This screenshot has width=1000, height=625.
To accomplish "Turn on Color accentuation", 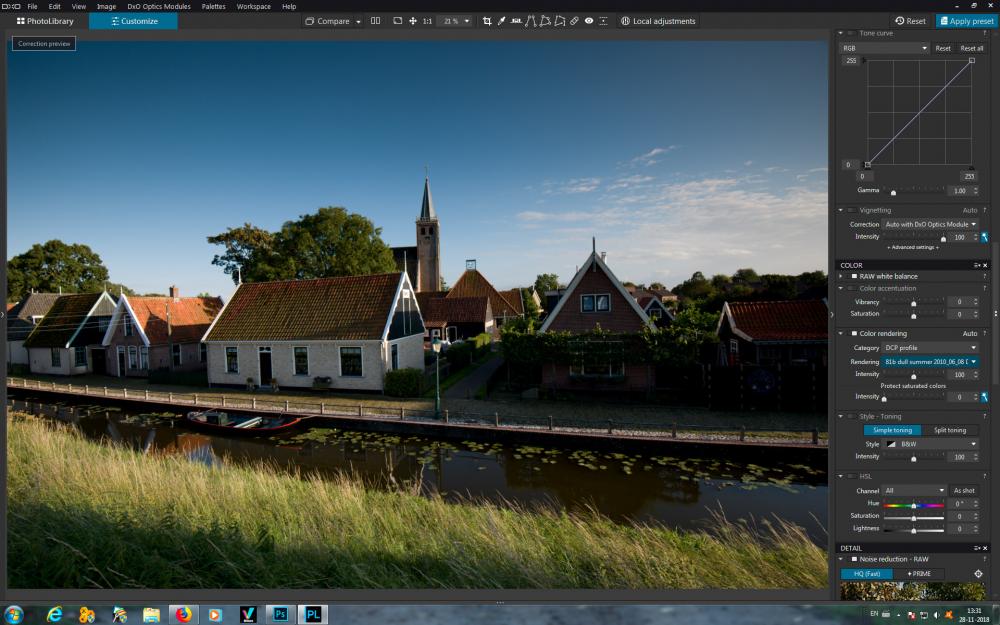I will (x=851, y=289).
